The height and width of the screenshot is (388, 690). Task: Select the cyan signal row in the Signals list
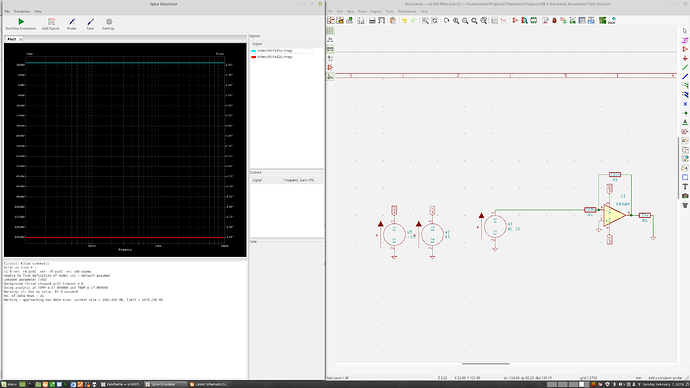[282, 51]
